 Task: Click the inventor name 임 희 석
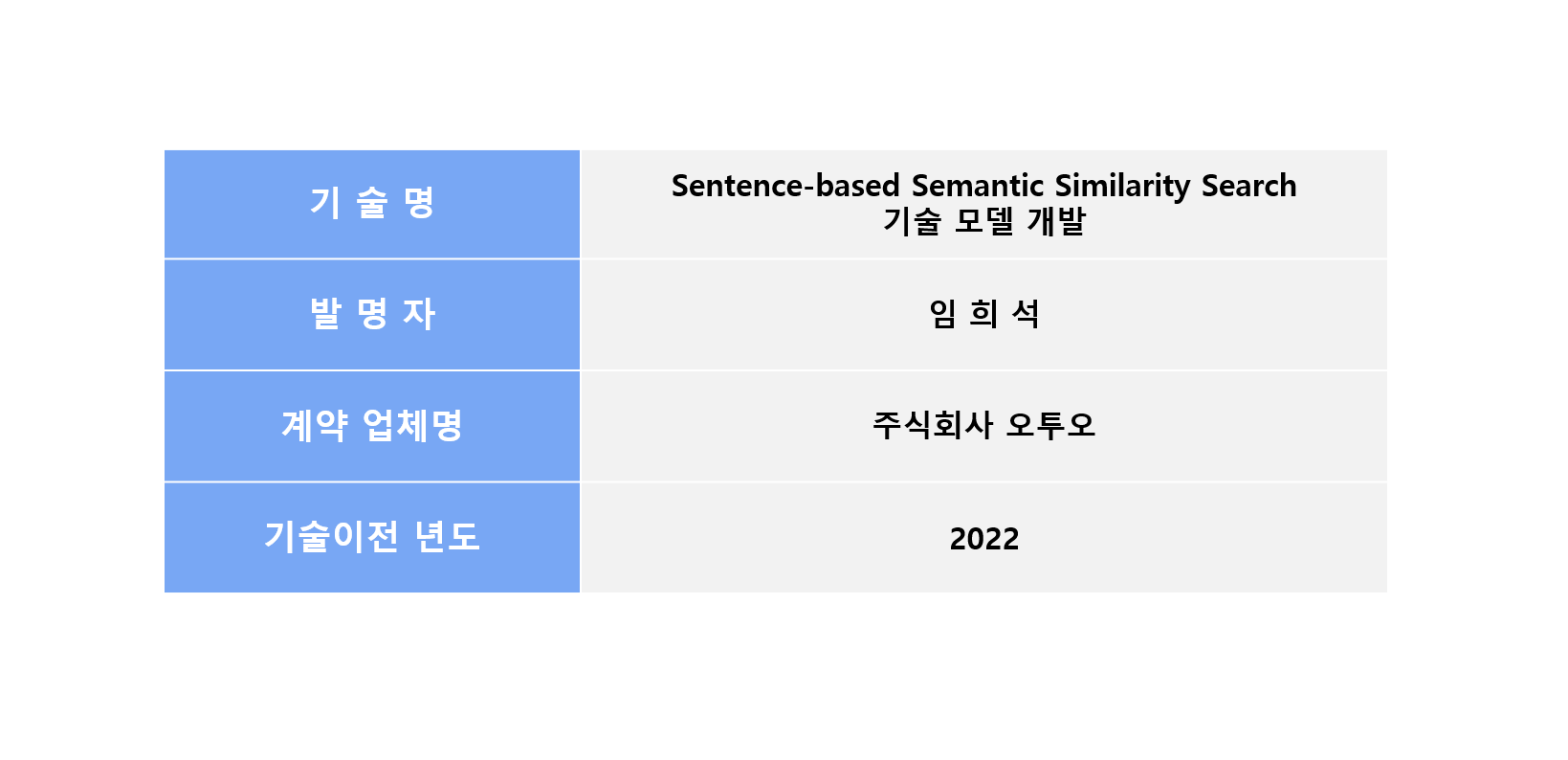[983, 314]
